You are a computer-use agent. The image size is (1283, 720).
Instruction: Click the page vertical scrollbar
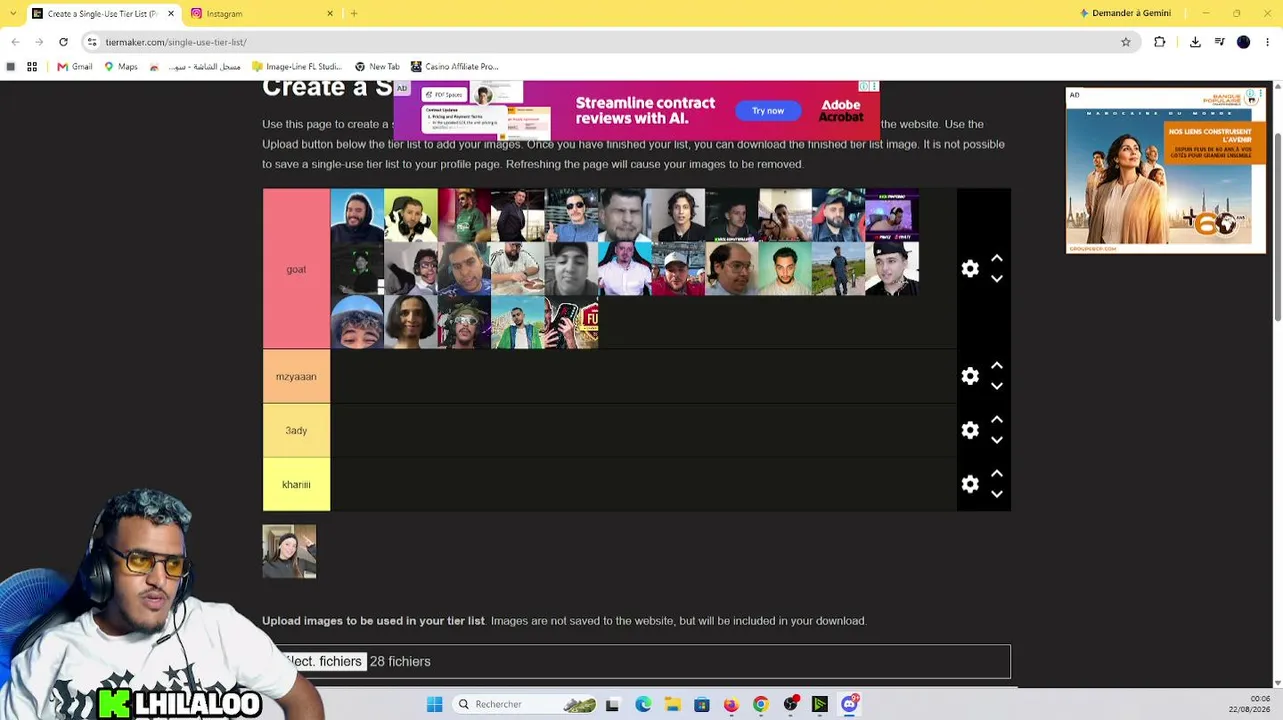tap(1277, 225)
